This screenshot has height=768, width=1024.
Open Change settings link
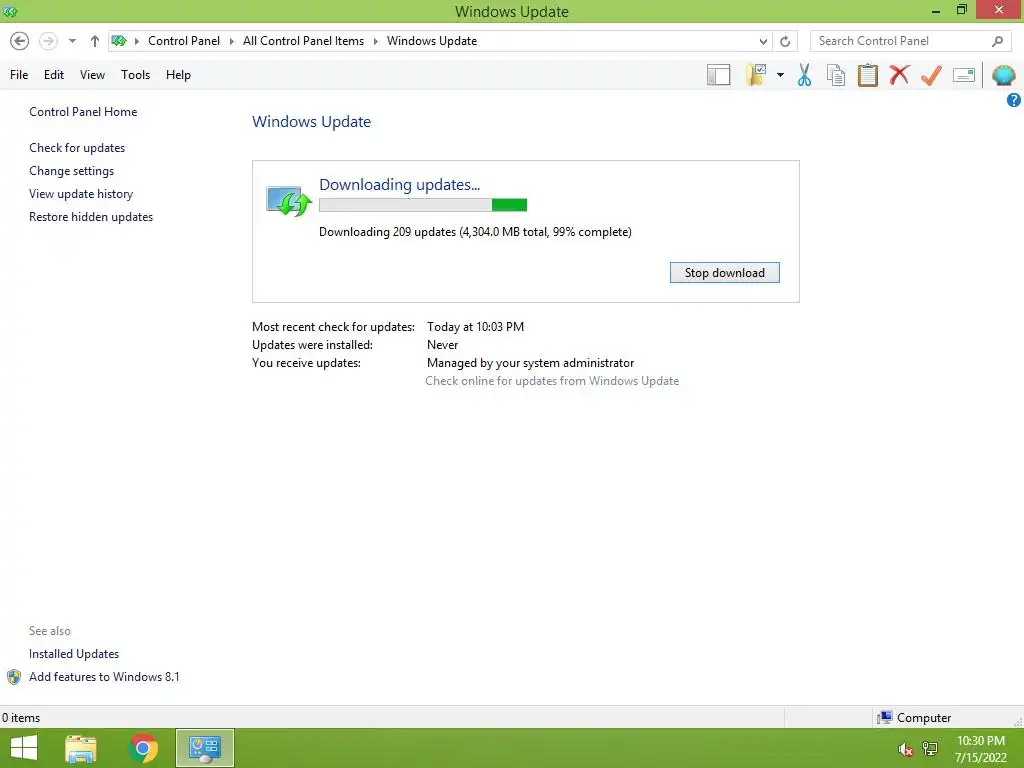(71, 170)
